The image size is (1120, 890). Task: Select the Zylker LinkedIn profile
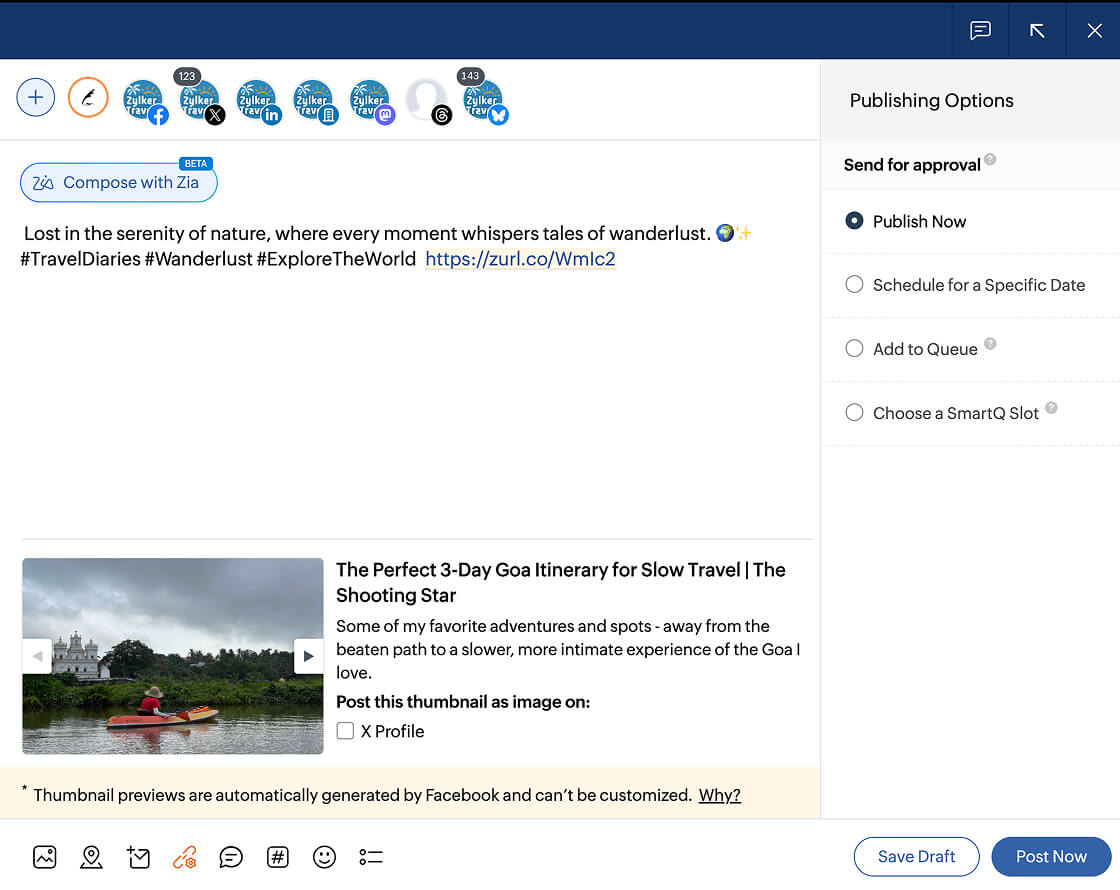click(x=257, y=101)
